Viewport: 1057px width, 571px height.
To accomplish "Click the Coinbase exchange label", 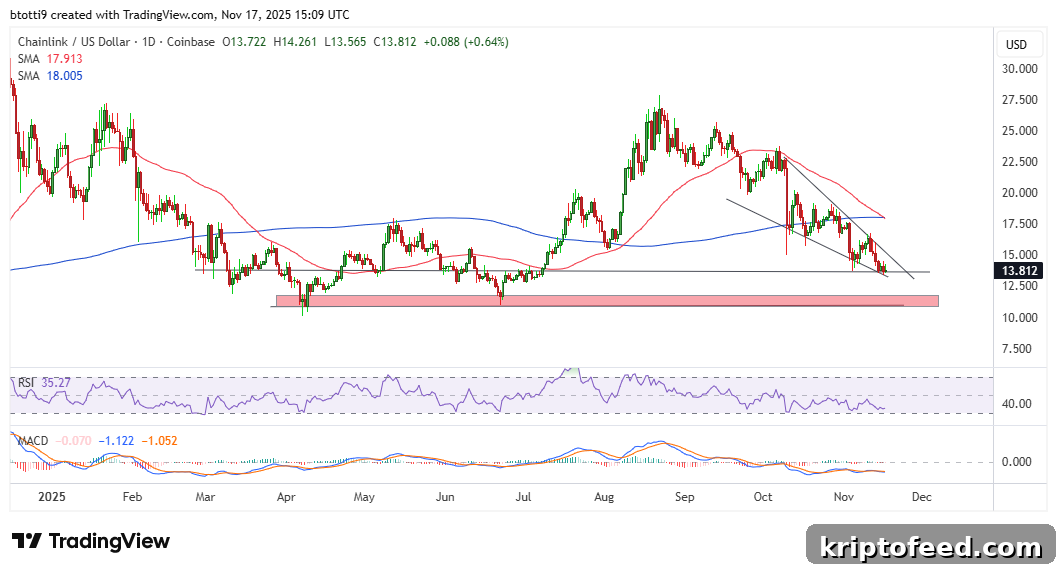I will (x=191, y=42).
